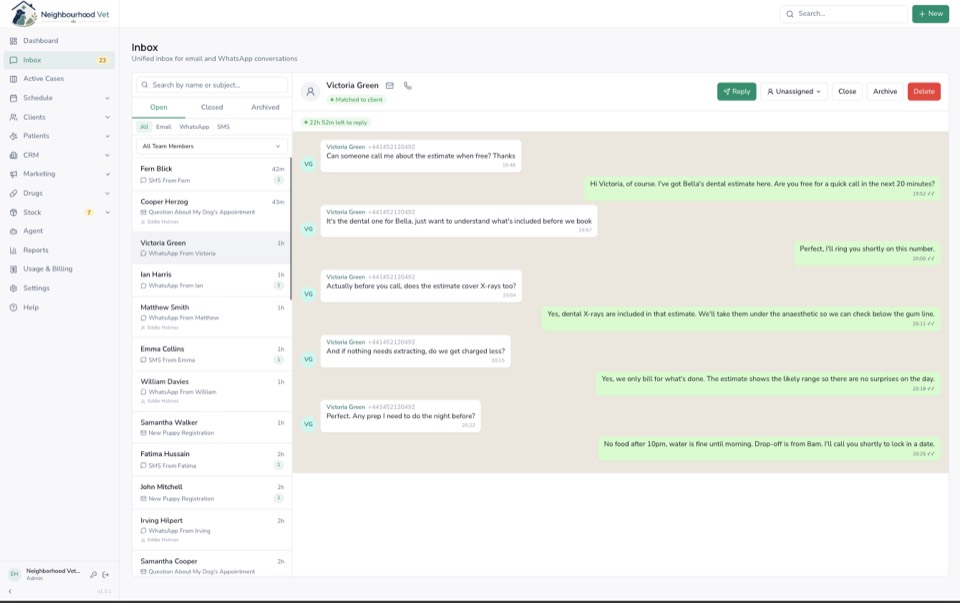Open Fern Blick conversation
Image resolution: width=960 pixels, height=603 pixels.
coord(212,174)
